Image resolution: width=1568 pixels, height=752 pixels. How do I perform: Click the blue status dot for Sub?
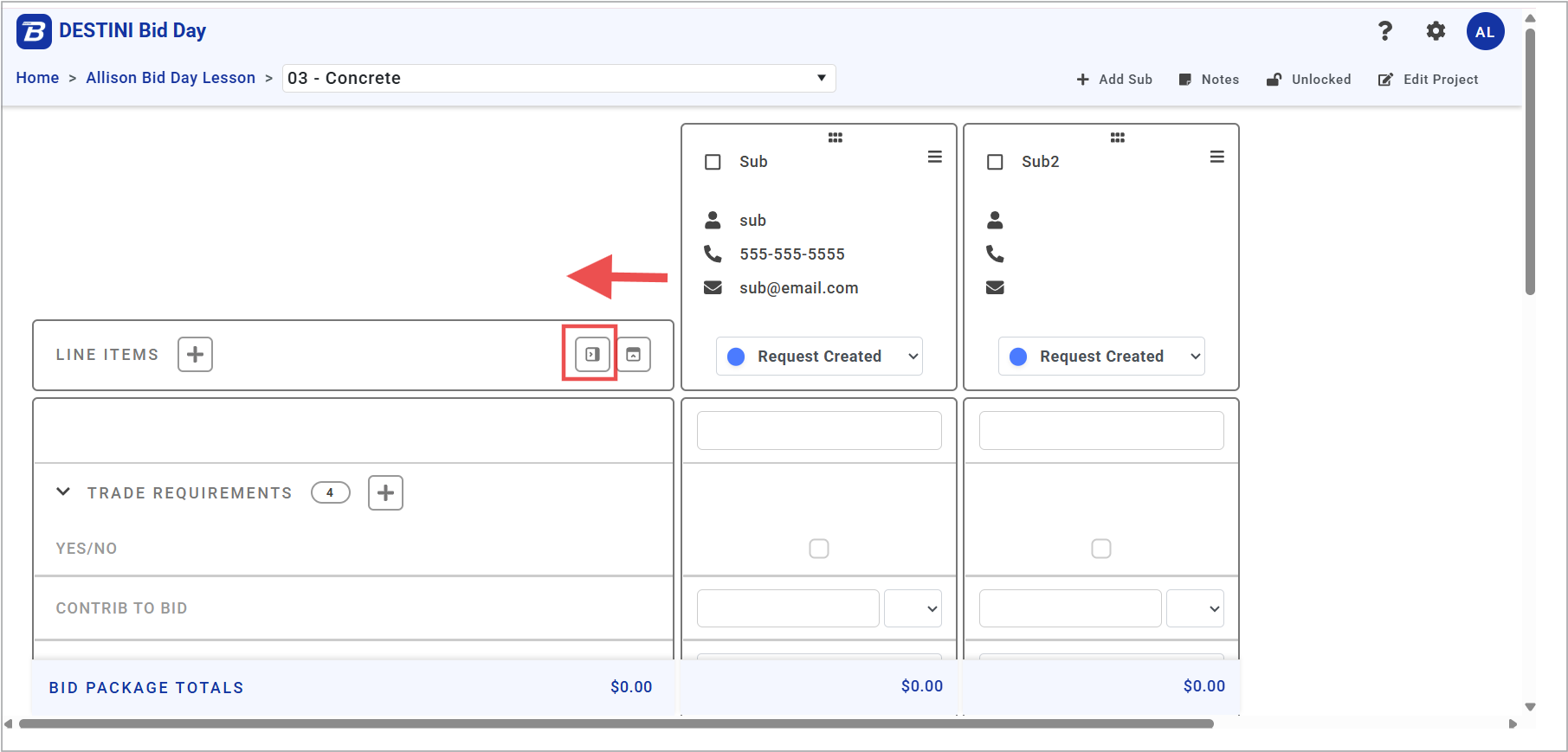736,357
